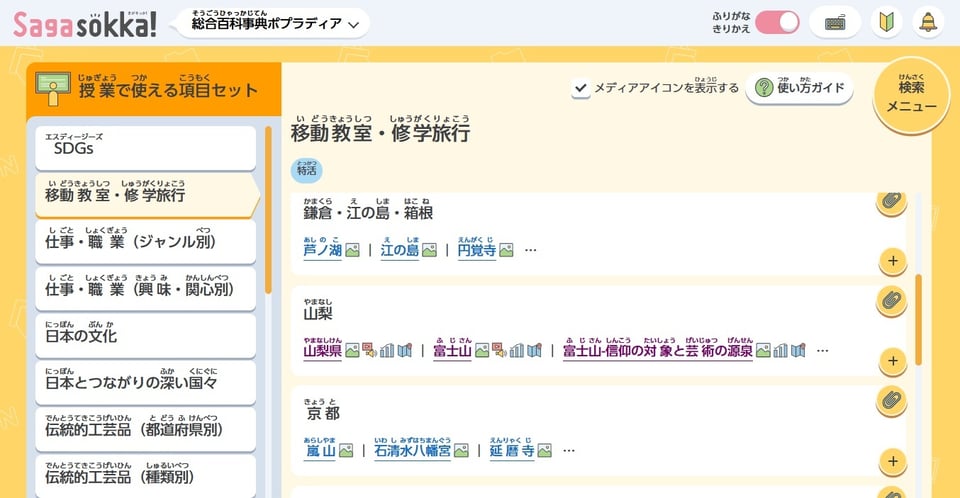Click the paperclip icon for 山梨

click(892, 301)
